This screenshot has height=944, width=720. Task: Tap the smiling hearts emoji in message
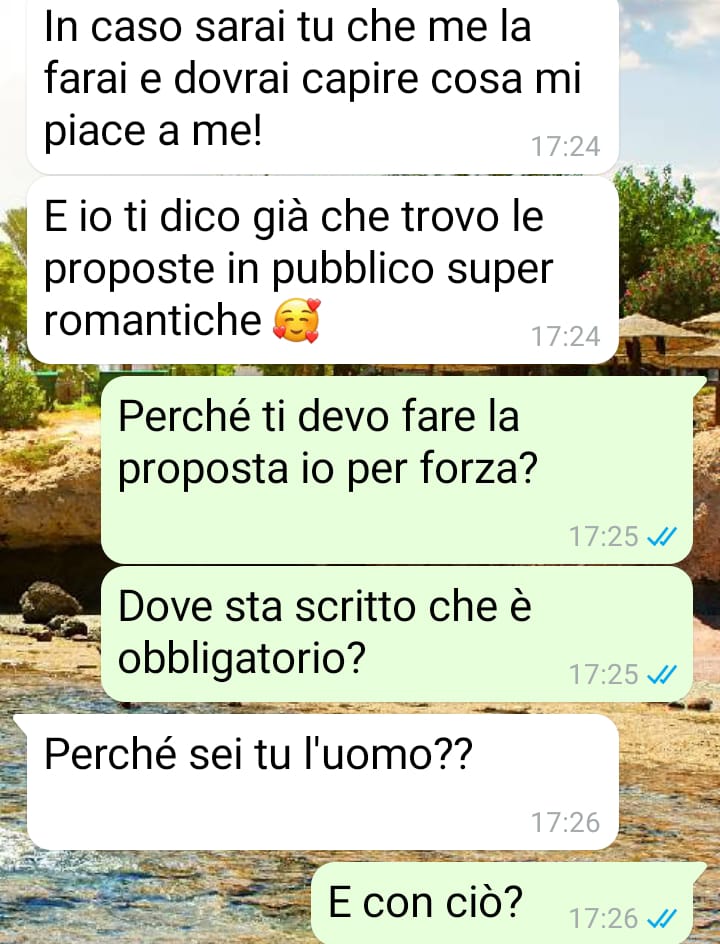point(296,321)
